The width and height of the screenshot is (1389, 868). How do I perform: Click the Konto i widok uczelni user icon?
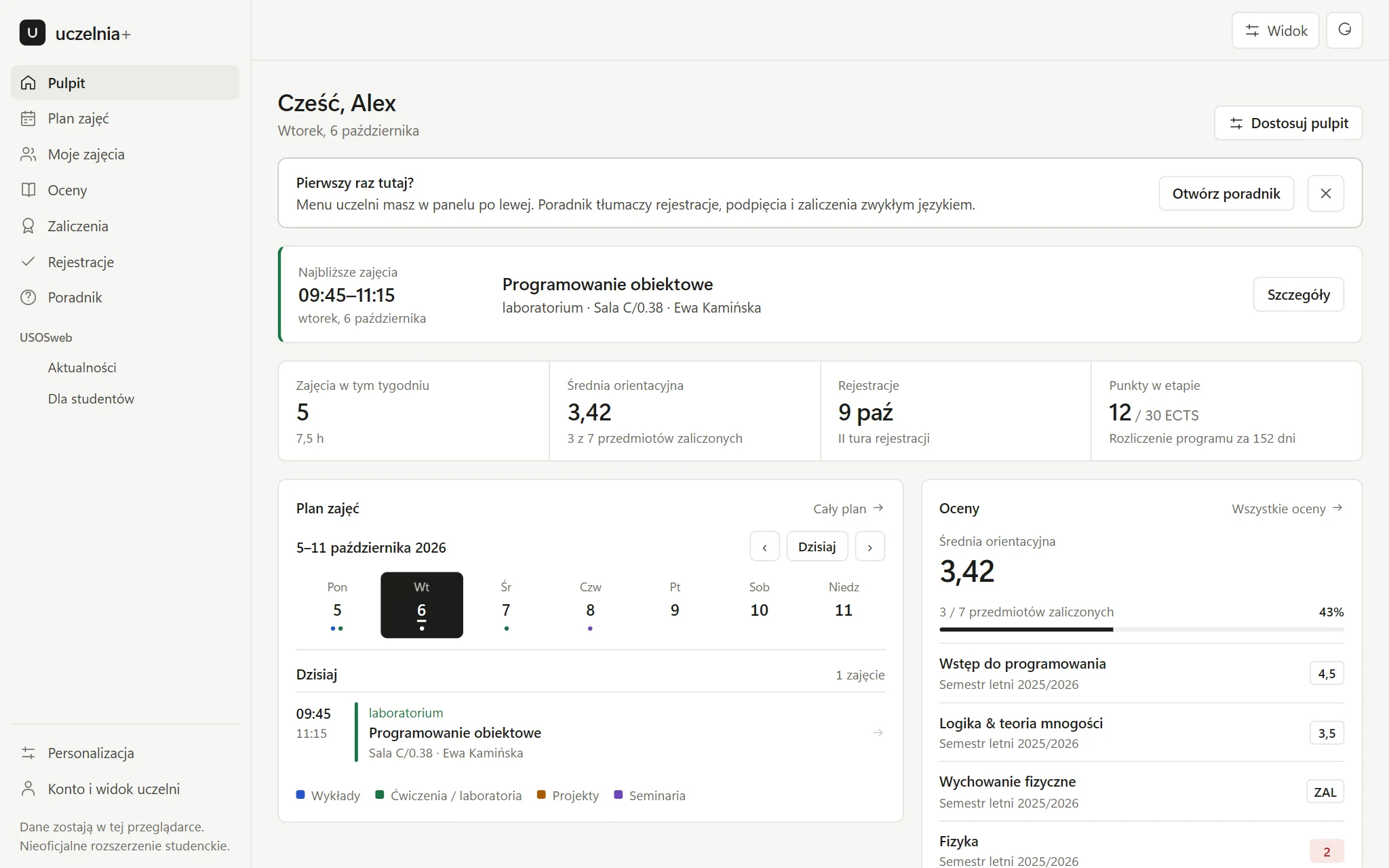tap(28, 789)
